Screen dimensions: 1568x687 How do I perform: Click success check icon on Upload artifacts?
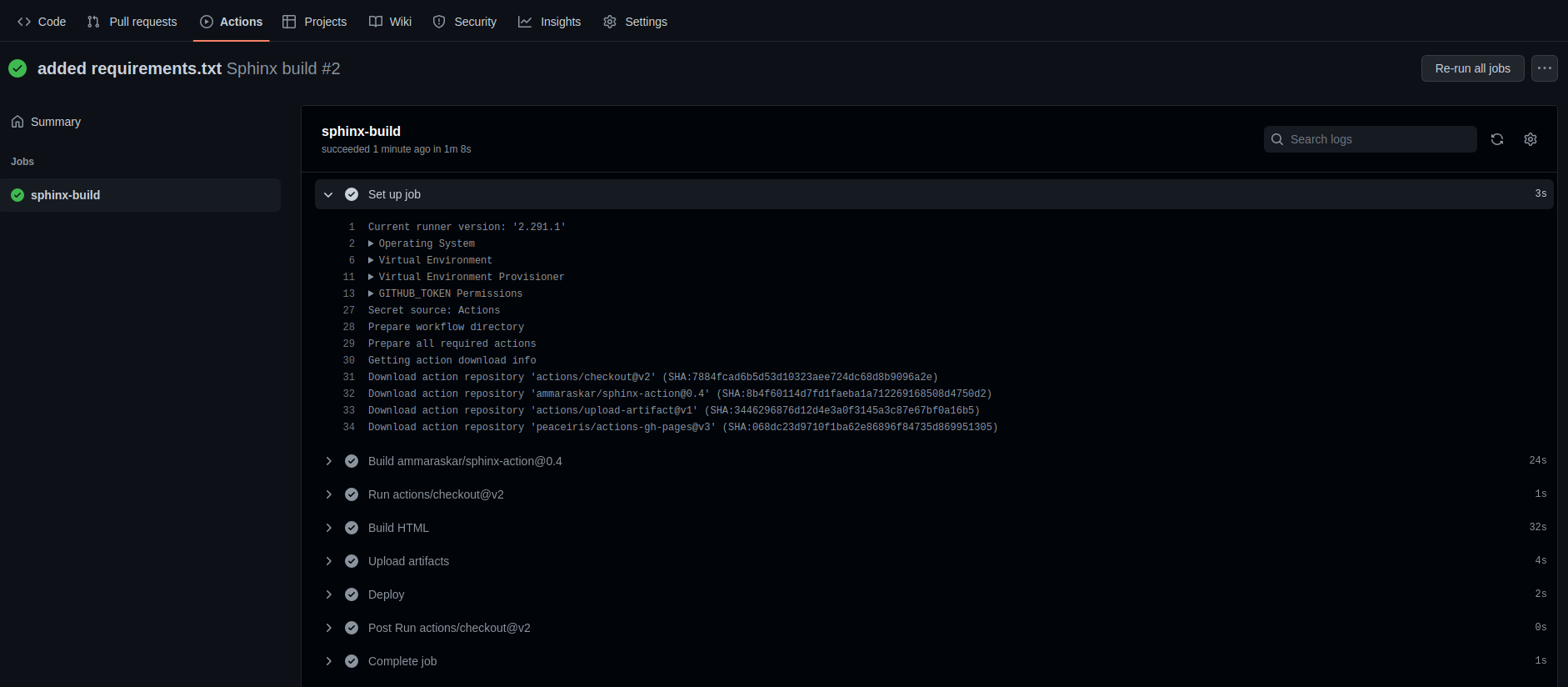(x=352, y=561)
